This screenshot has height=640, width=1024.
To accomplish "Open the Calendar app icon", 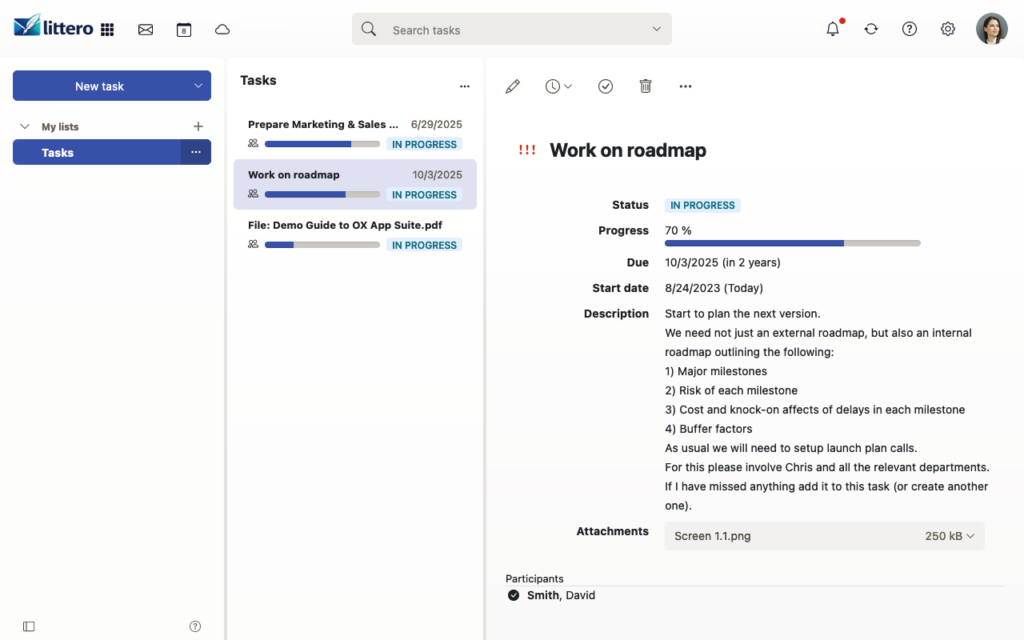I will coord(184,30).
